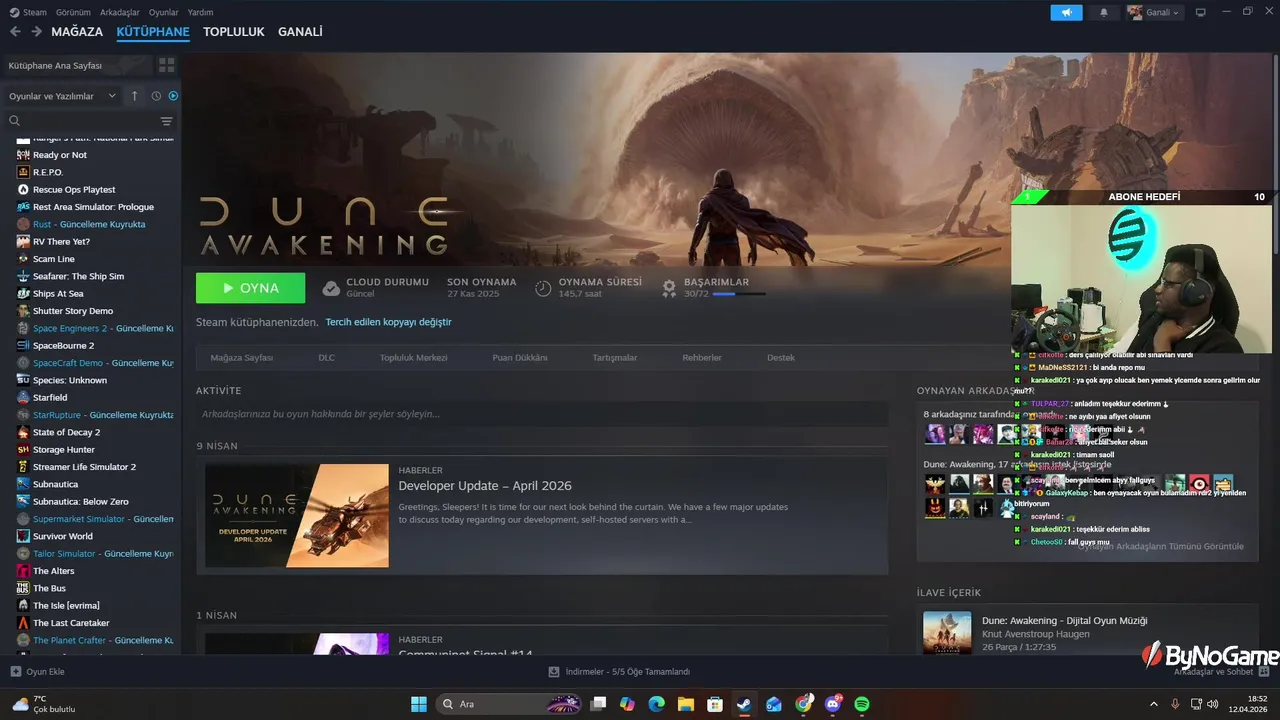Viewport: 1280px width, 720px height.
Task: Toggle the ready-to-play filter icon
Action: click(173, 96)
